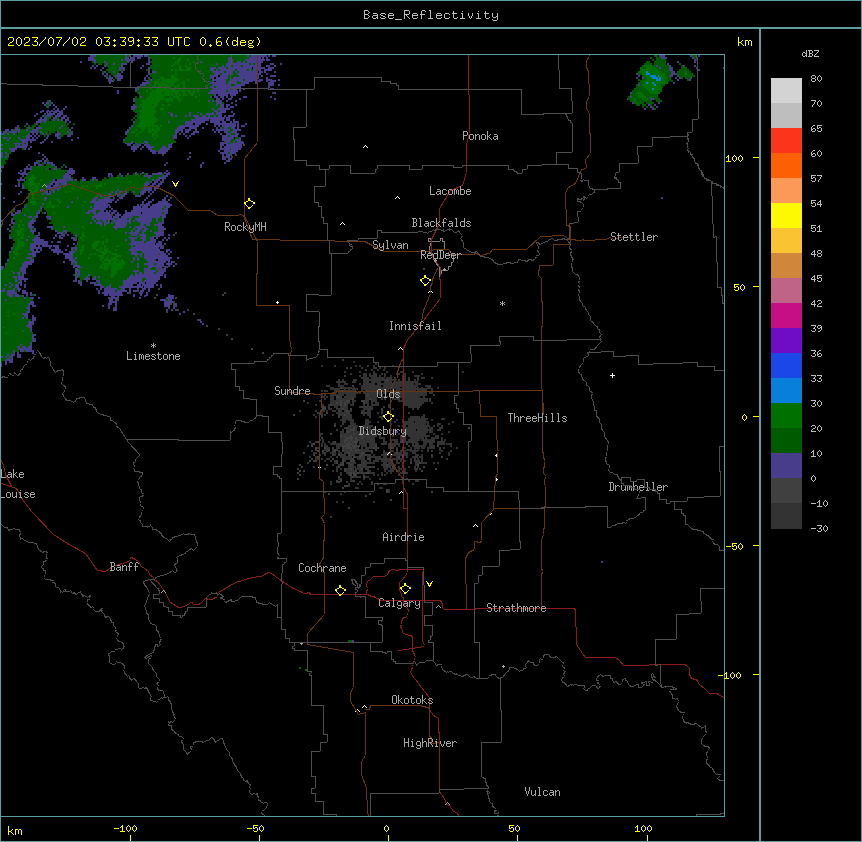Click the Banff label
Viewport: 862px width, 842px height.
(124, 567)
